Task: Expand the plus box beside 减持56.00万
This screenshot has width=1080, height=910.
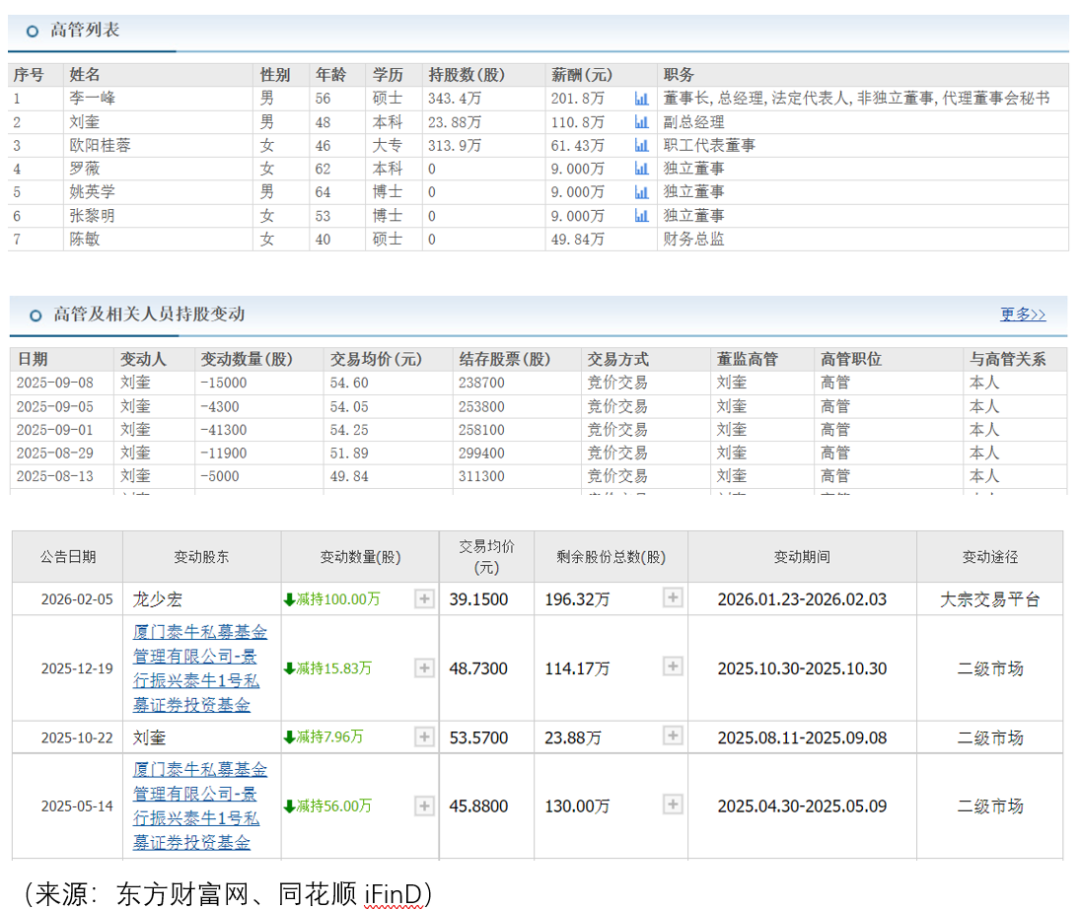Action: [x=424, y=806]
